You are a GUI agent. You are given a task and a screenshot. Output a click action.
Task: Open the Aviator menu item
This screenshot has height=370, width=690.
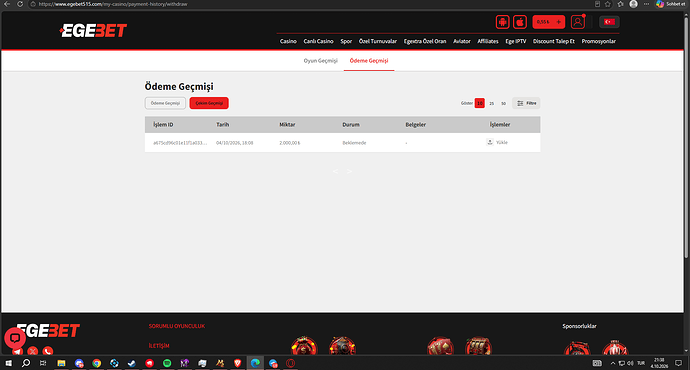462,41
